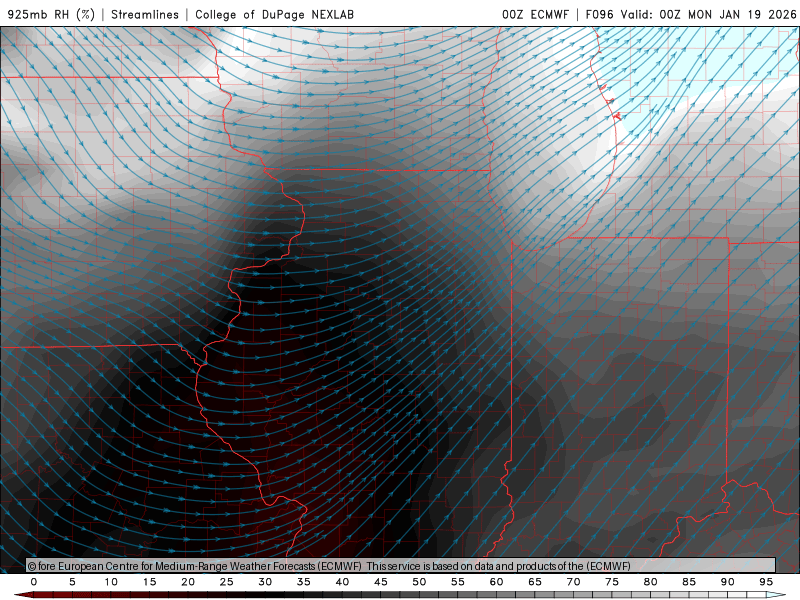
Task: Click the colorbar label "5"
Action: 72,582
